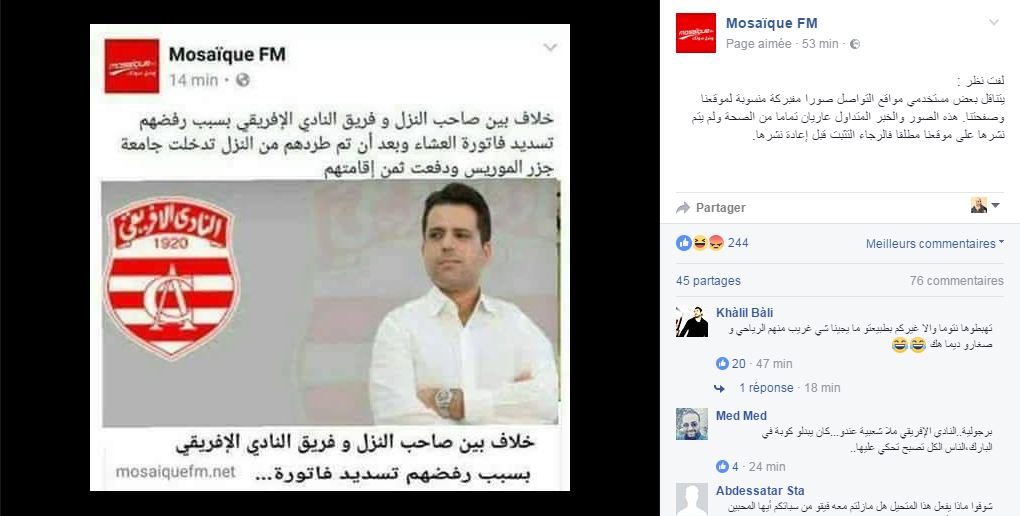Click the angry reaction icon
This screenshot has width=1020, height=516.
pyautogui.click(x=716, y=243)
